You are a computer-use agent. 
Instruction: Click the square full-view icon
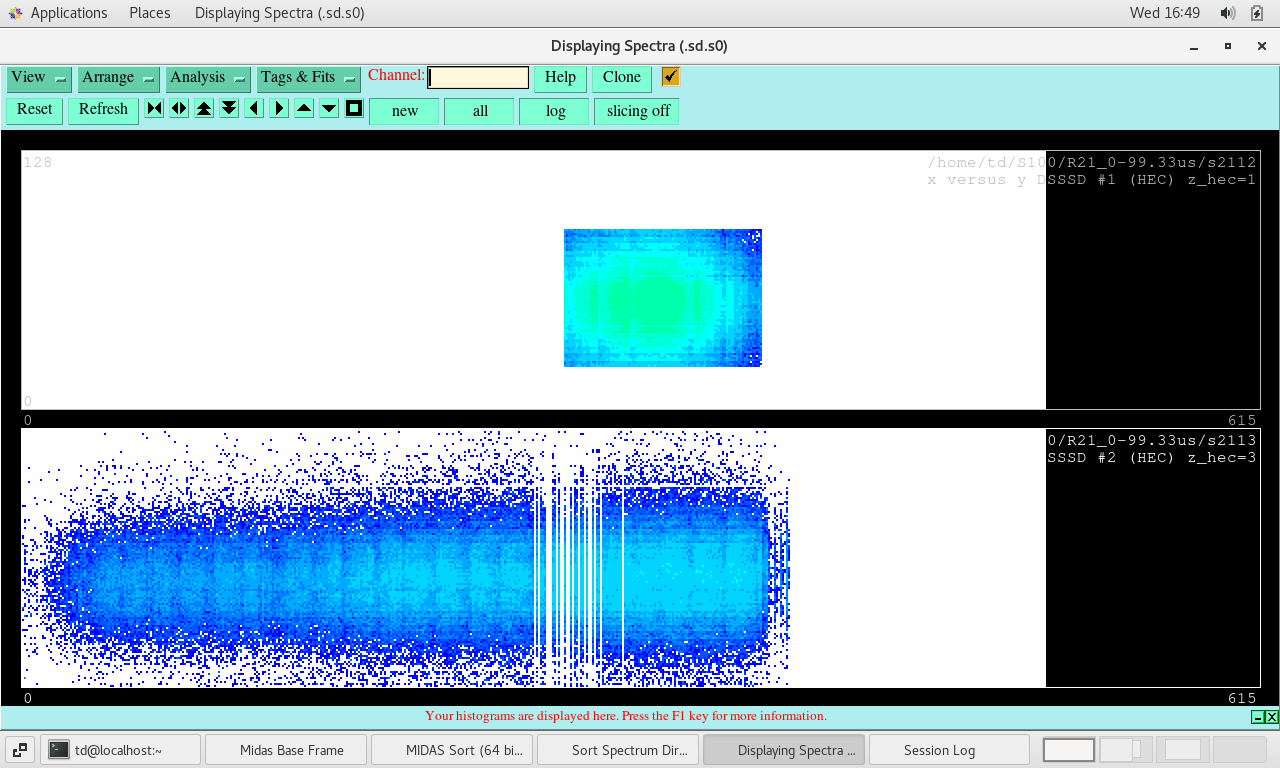coord(354,109)
